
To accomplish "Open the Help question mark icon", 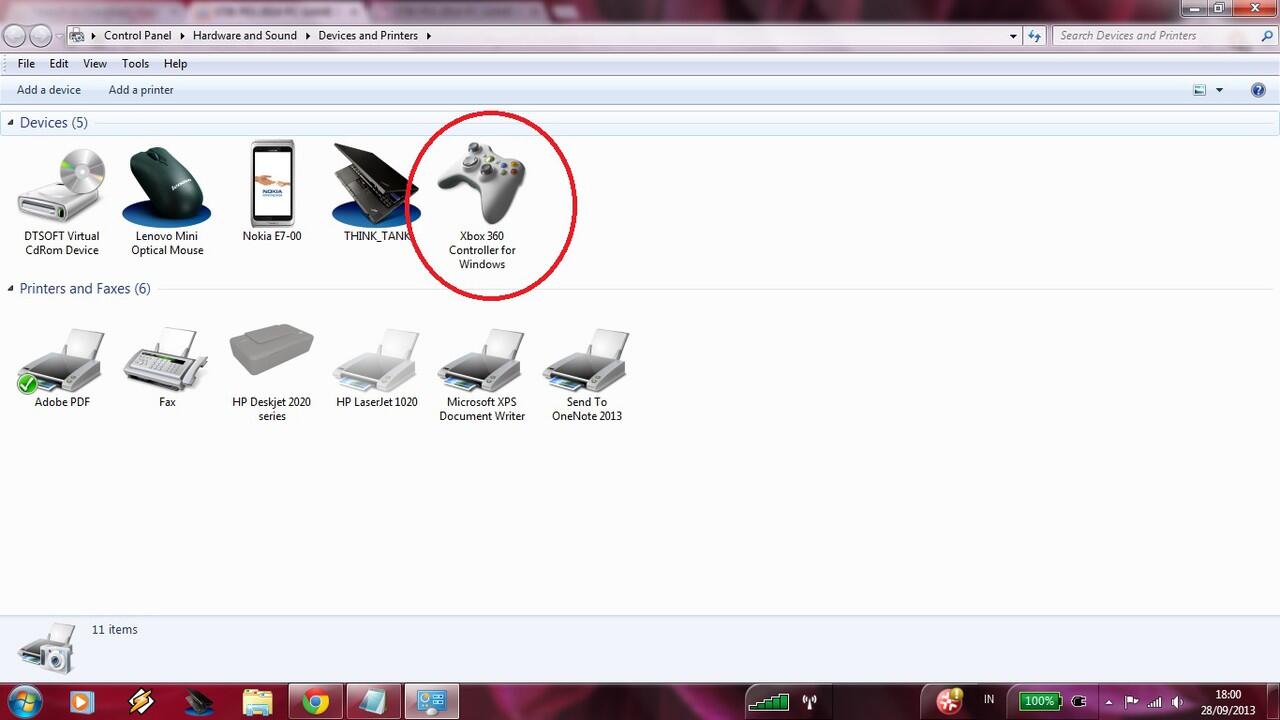I will pyautogui.click(x=1258, y=90).
